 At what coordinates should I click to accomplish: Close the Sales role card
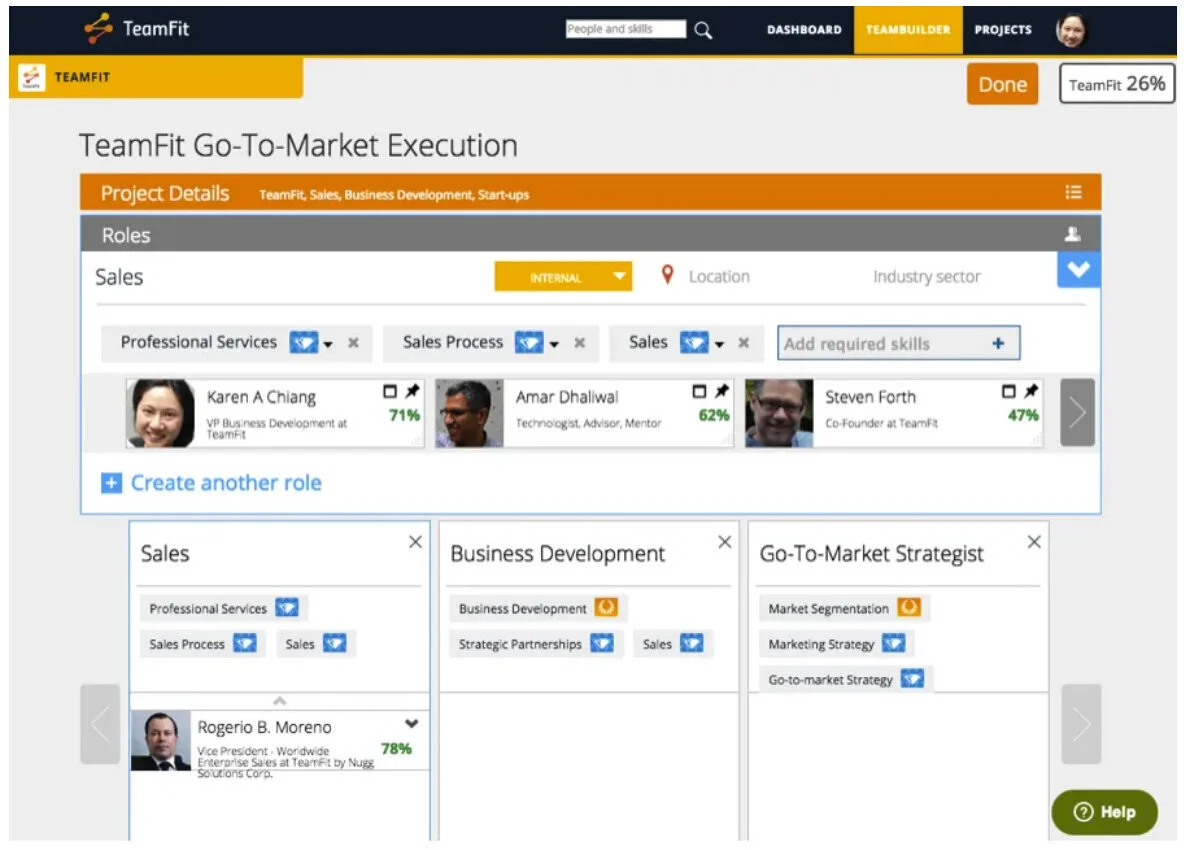[x=415, y=542]
